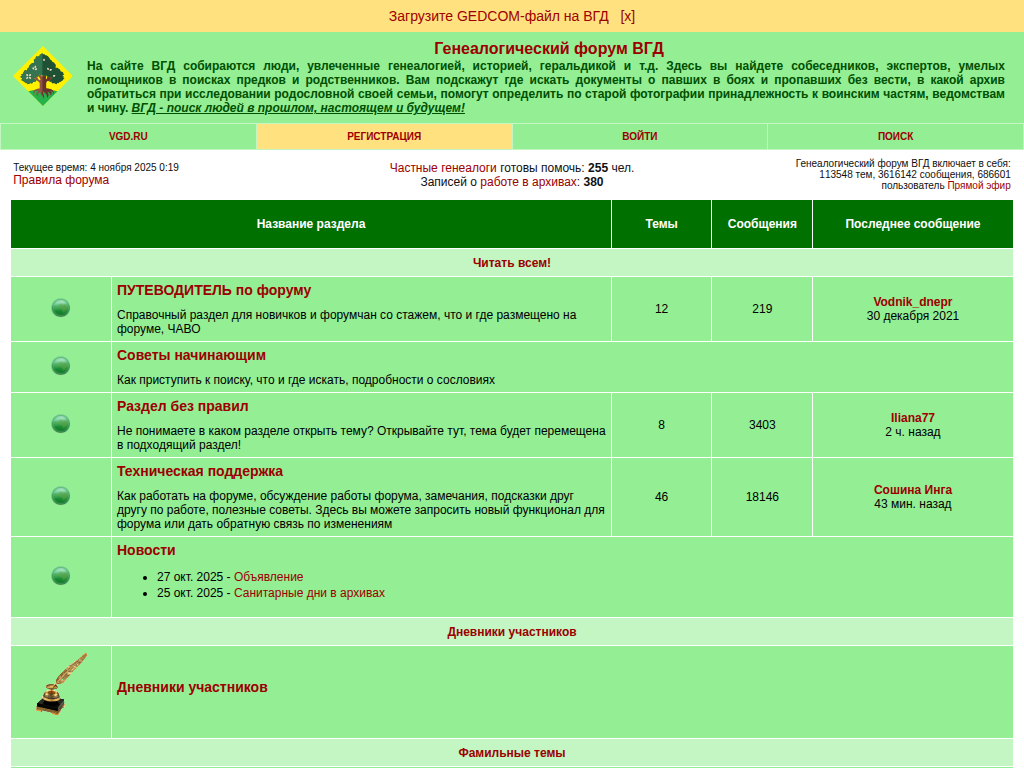Viewport: 1024px width, 768px height.
Task: Click the quill and inkwell diary icon
Action: (61, 685)
